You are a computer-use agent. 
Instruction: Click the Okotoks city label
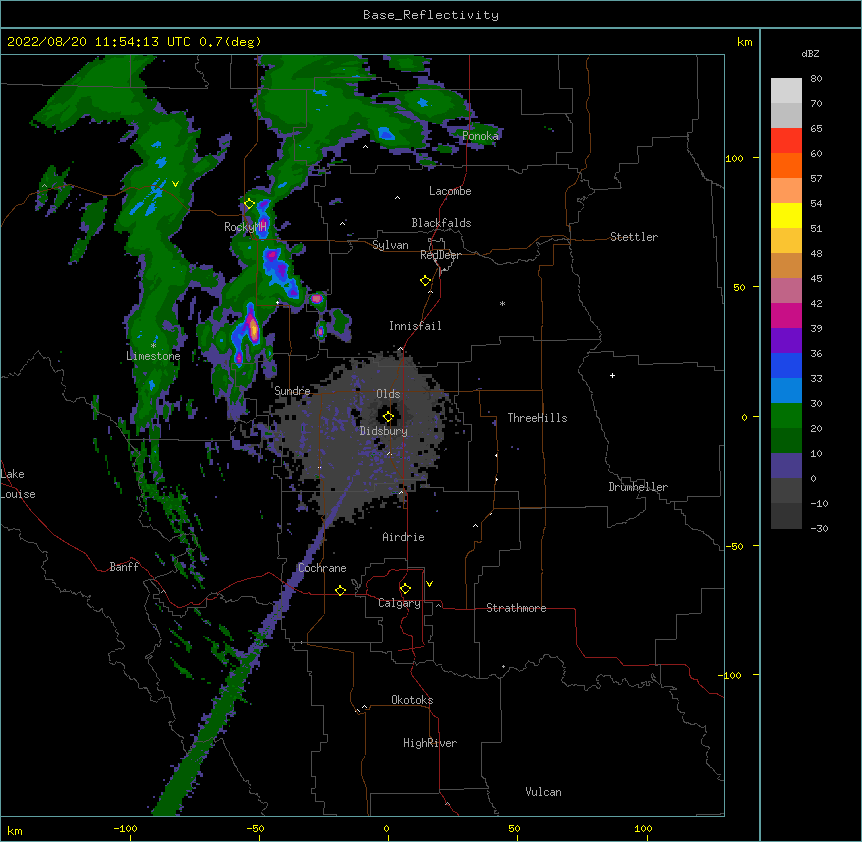tap(412, 700)
